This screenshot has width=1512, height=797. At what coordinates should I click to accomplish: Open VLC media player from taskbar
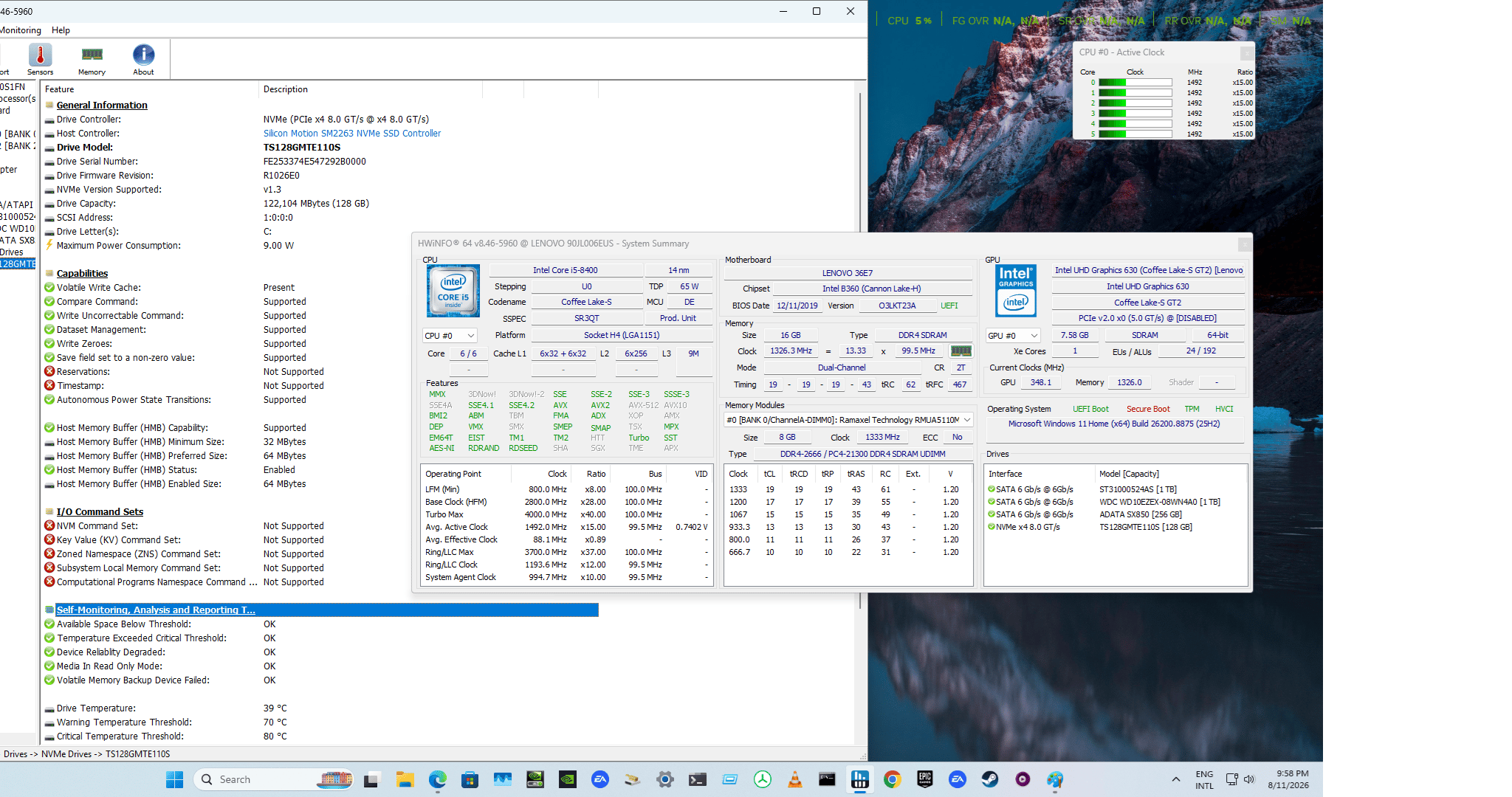[795, 779]
